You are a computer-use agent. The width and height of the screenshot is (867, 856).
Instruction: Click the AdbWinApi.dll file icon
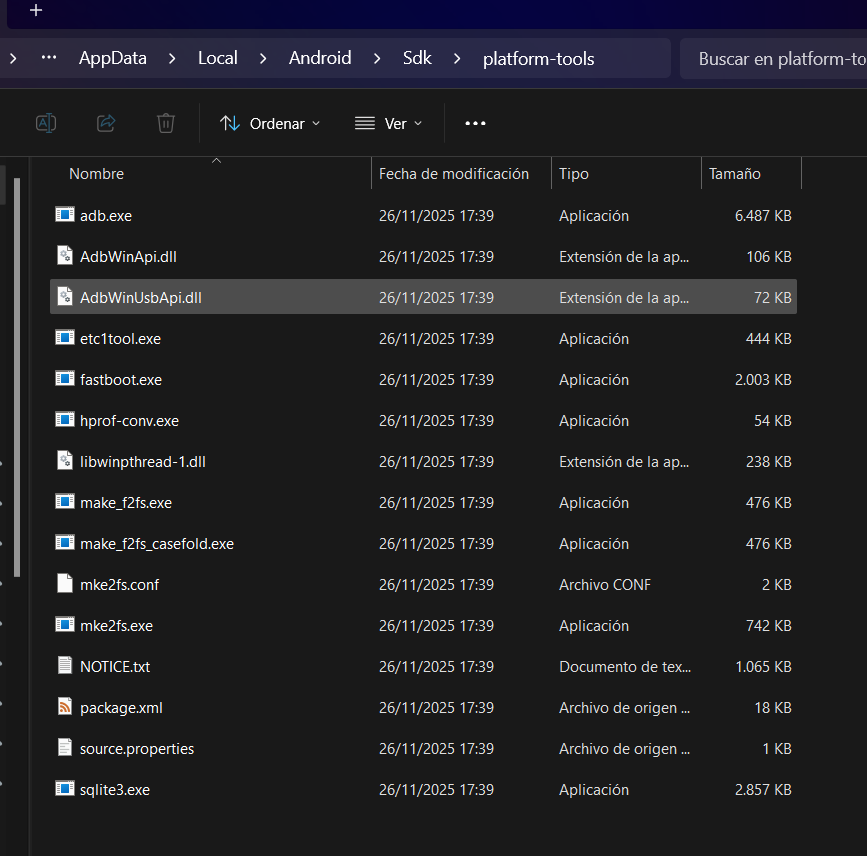click(65, 256)
